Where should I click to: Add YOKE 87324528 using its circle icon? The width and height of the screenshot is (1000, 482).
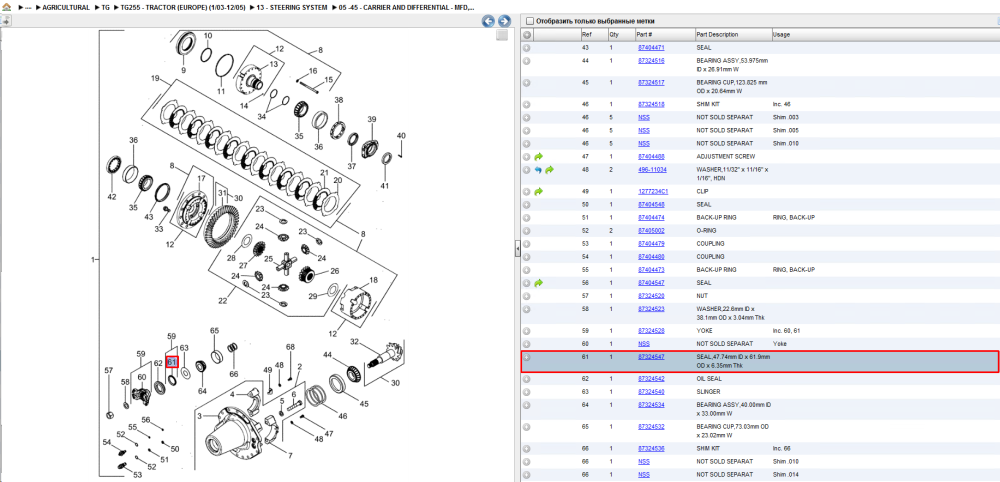[x=527, y=330]
